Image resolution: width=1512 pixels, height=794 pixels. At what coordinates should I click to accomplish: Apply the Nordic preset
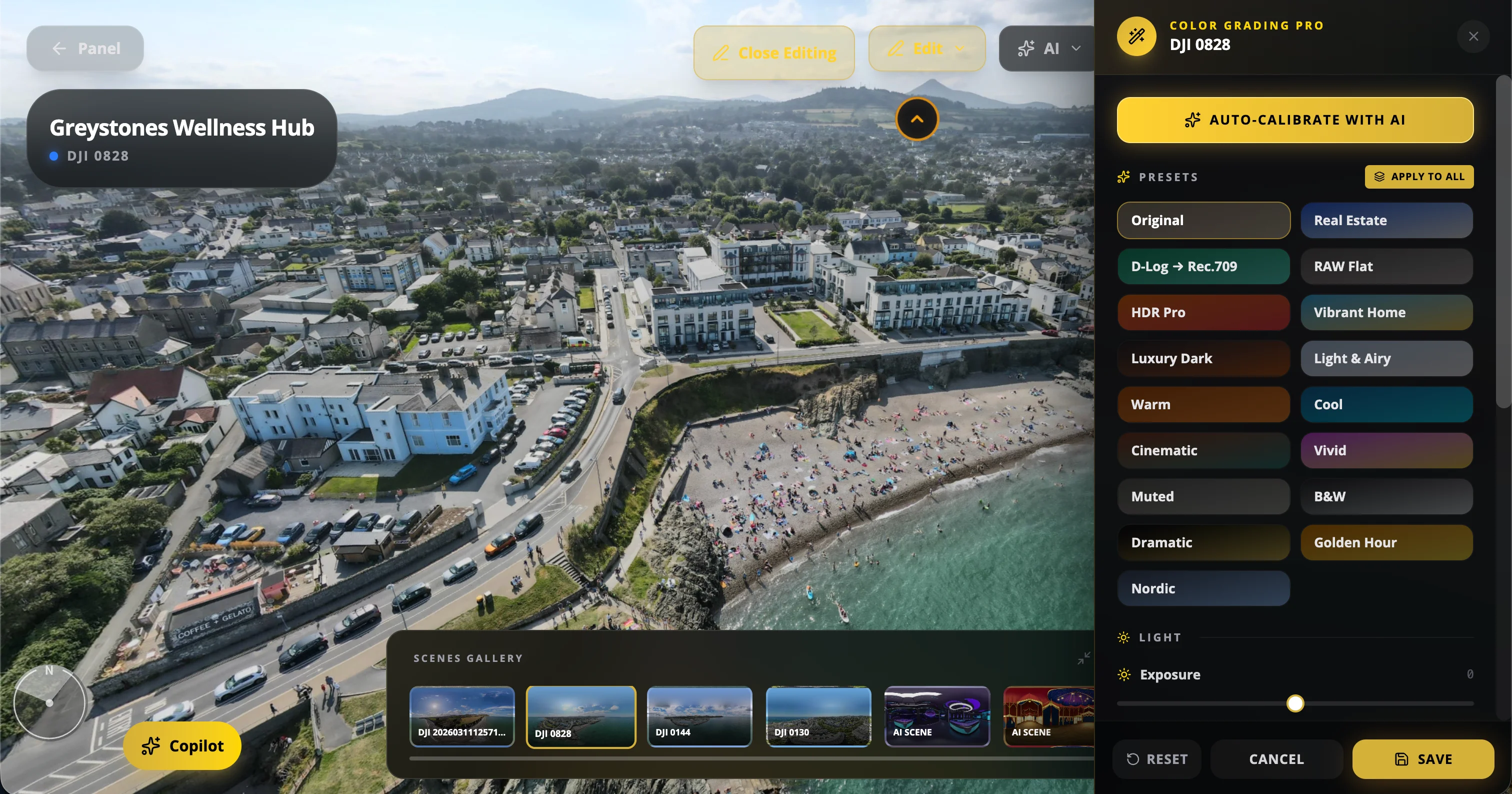(x=1203, y=588)
